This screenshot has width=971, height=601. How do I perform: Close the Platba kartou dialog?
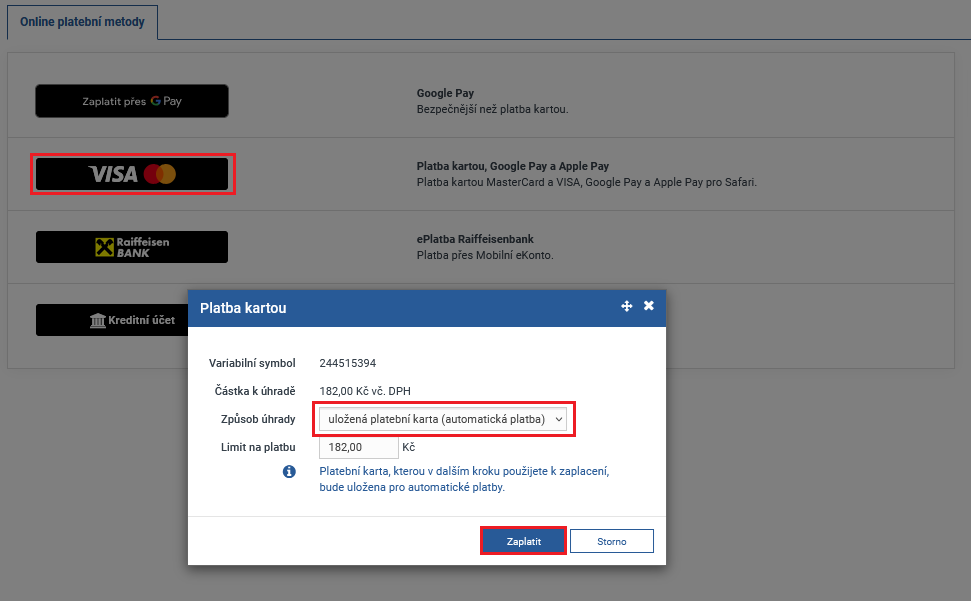[x=648, y=305]
